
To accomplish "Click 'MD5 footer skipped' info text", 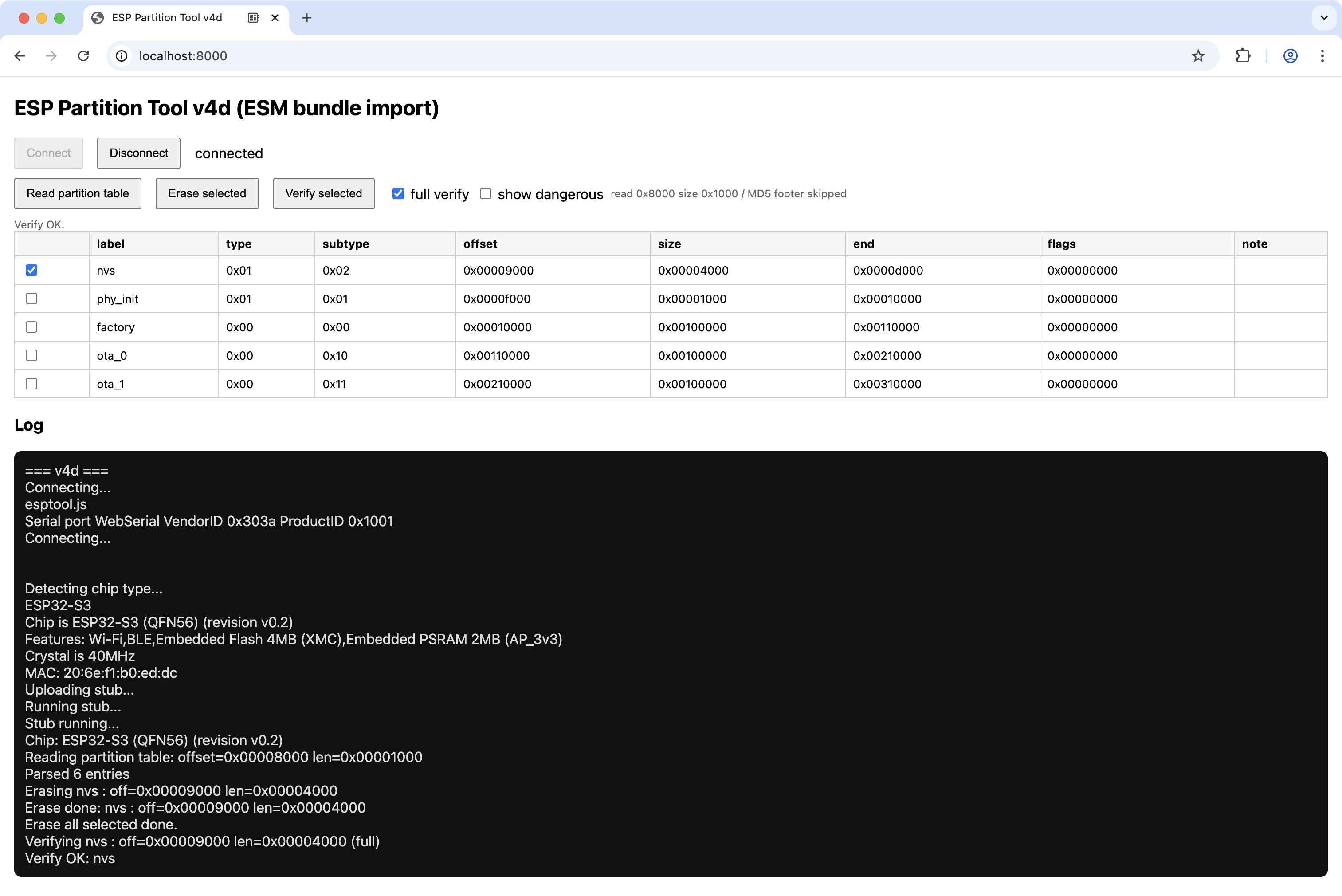I will point(797,194).
